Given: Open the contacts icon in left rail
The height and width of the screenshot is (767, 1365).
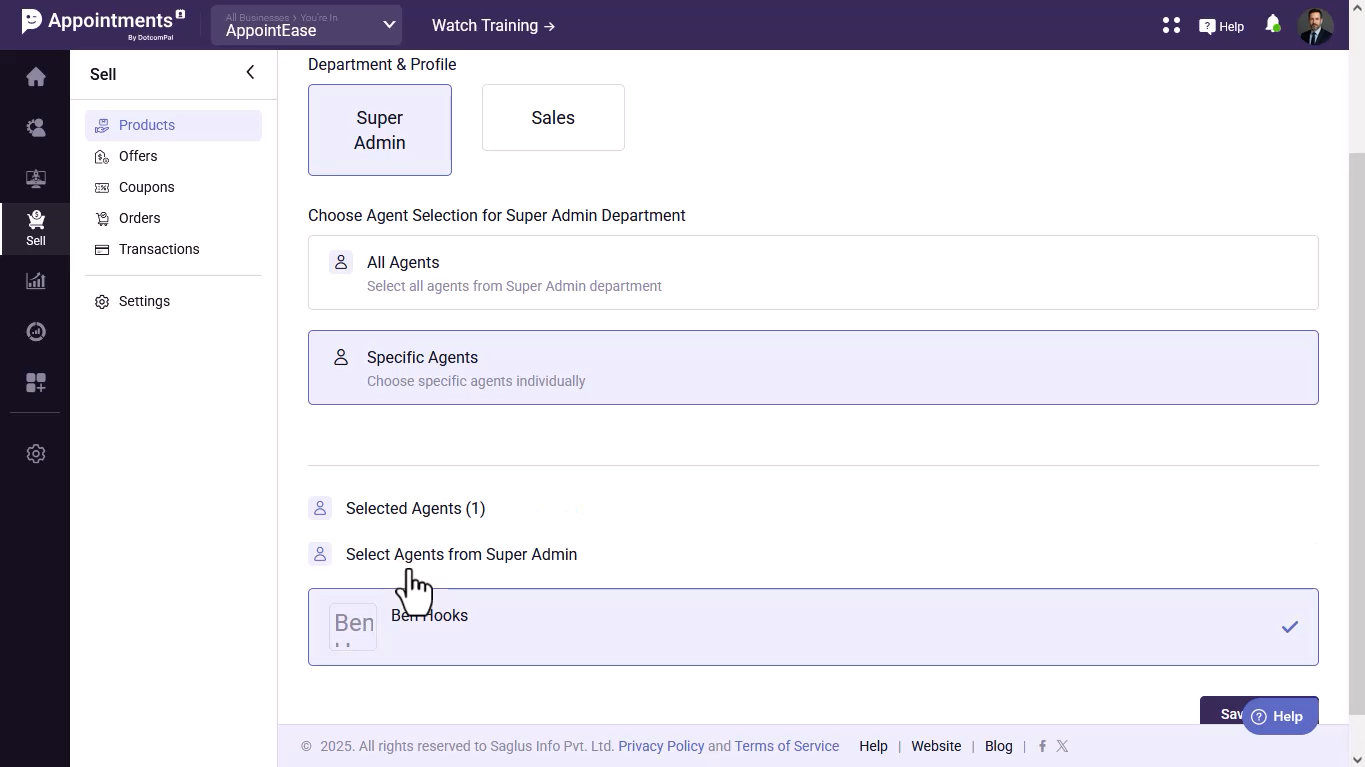Looking at the screenshot, I should tap(36, 128).
